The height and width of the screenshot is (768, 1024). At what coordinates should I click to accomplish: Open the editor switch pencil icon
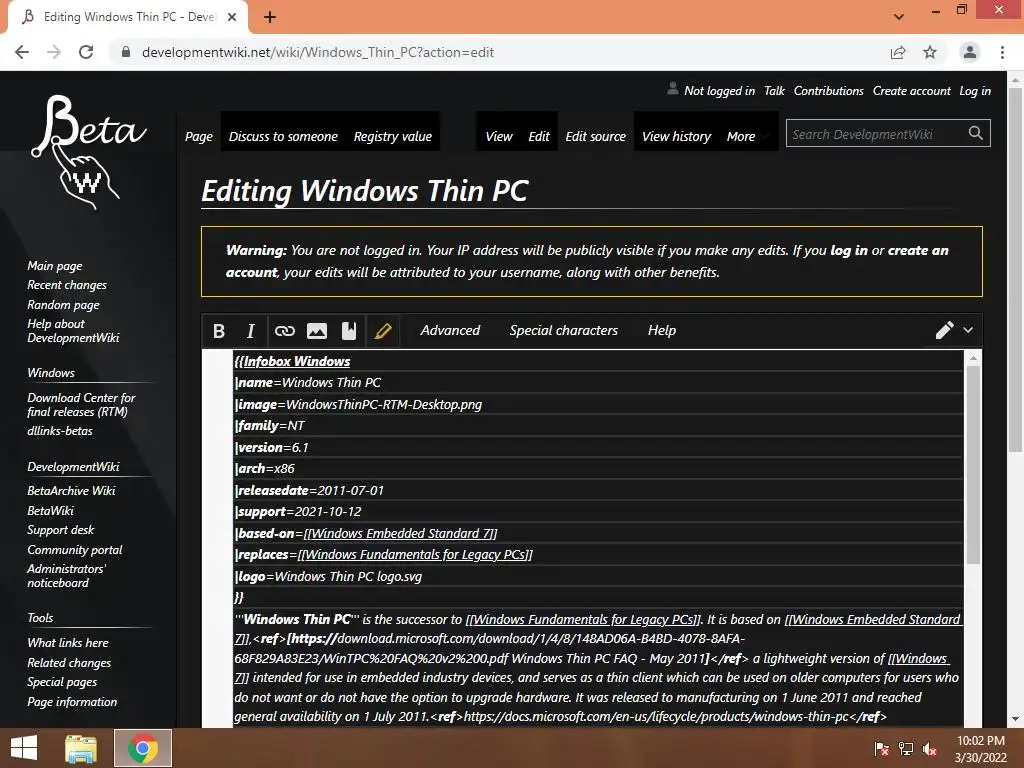point(944,330)
